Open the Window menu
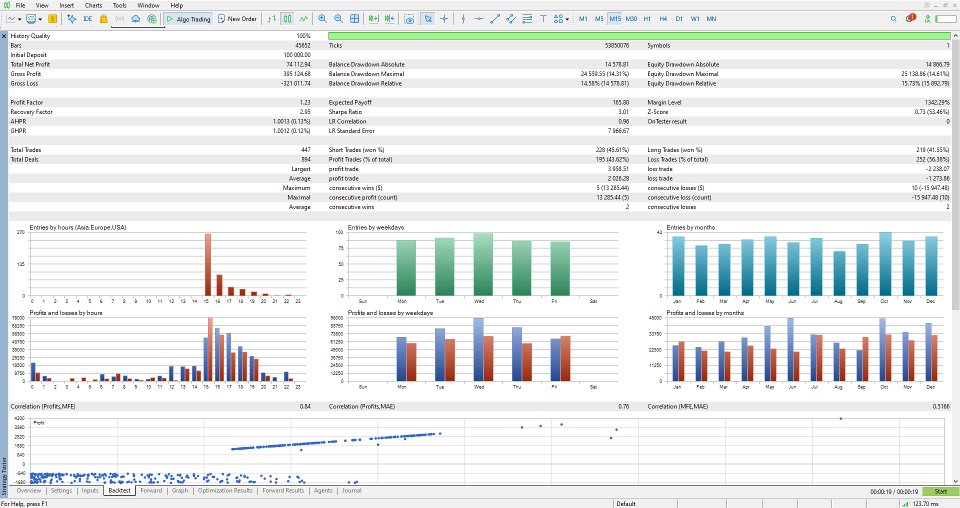The height and width of the screenshot is (508, 960). (148, 6)
